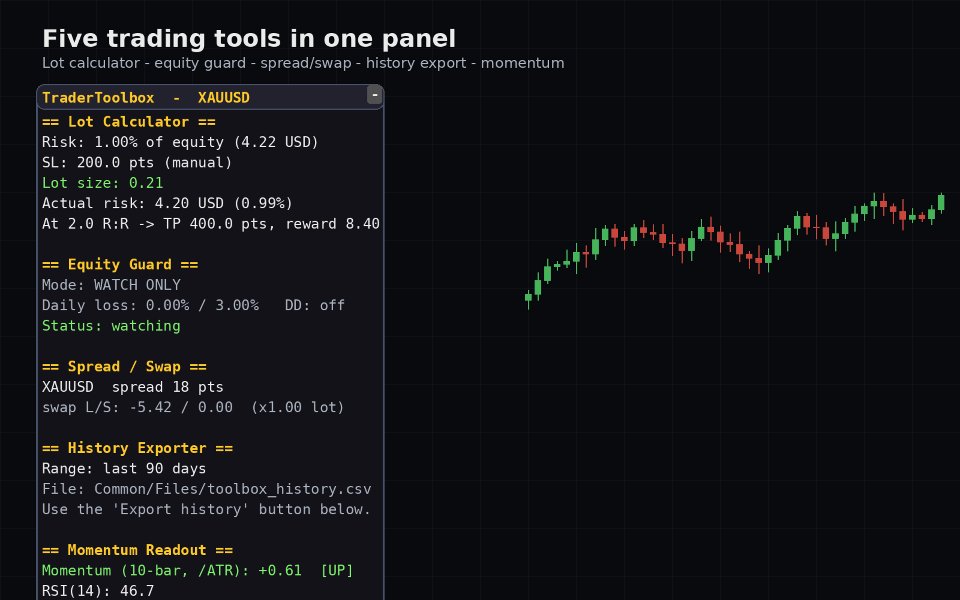Select the '== Equity Guard ==' header
Screen dimensions: 960x600
120,264
